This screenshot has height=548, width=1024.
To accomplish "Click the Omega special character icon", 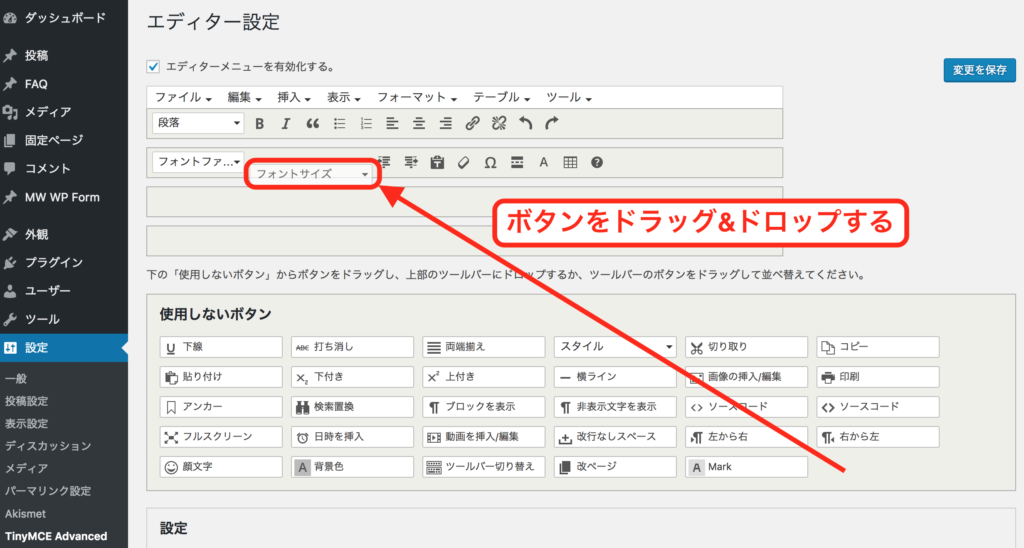I will (x=490, y=162).
